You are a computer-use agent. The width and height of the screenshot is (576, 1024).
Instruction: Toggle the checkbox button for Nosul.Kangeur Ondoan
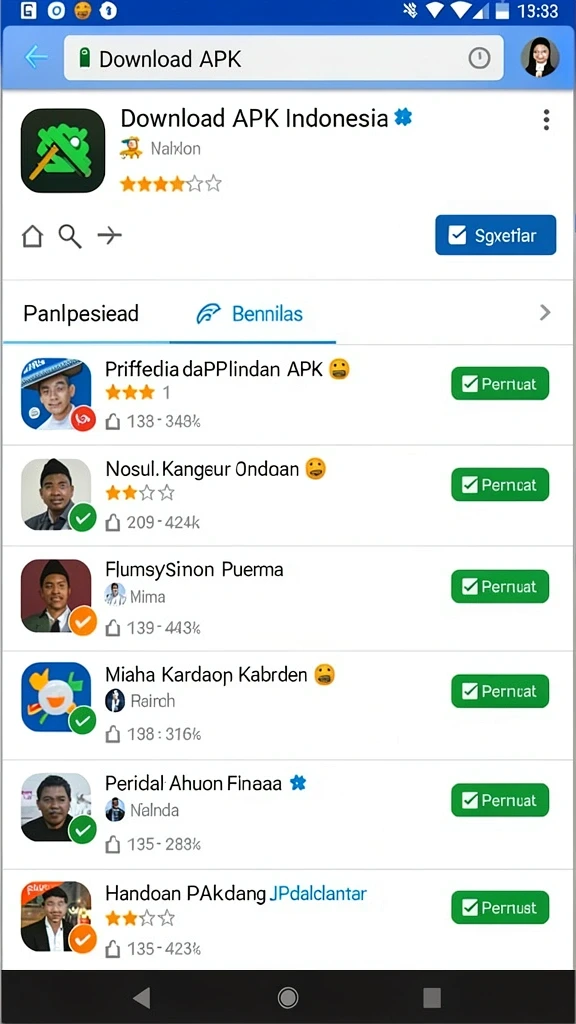pos(500,485)
